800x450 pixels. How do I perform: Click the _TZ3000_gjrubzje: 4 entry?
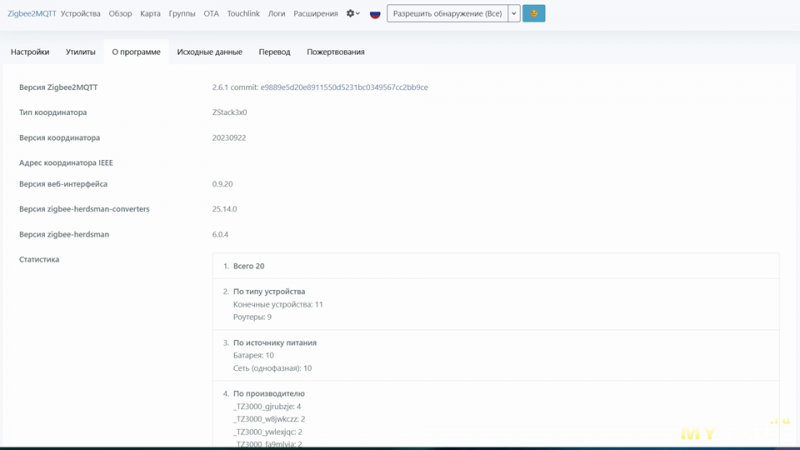tap(267, 407)
